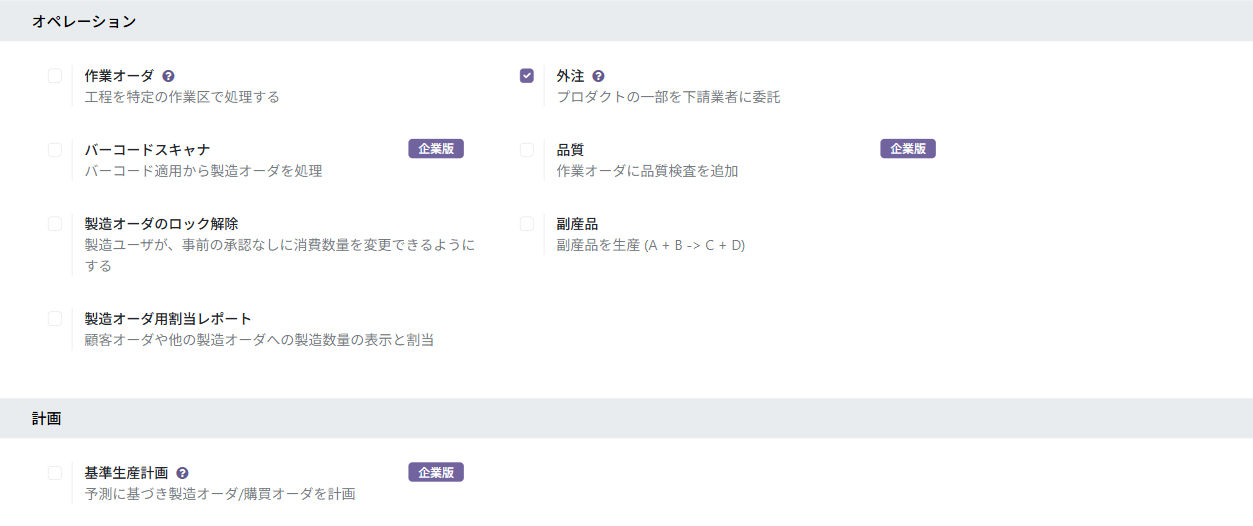Click the 副産品 setting label
The image size is (1253, 526).
pyautogui.click(x=577, y=224)
